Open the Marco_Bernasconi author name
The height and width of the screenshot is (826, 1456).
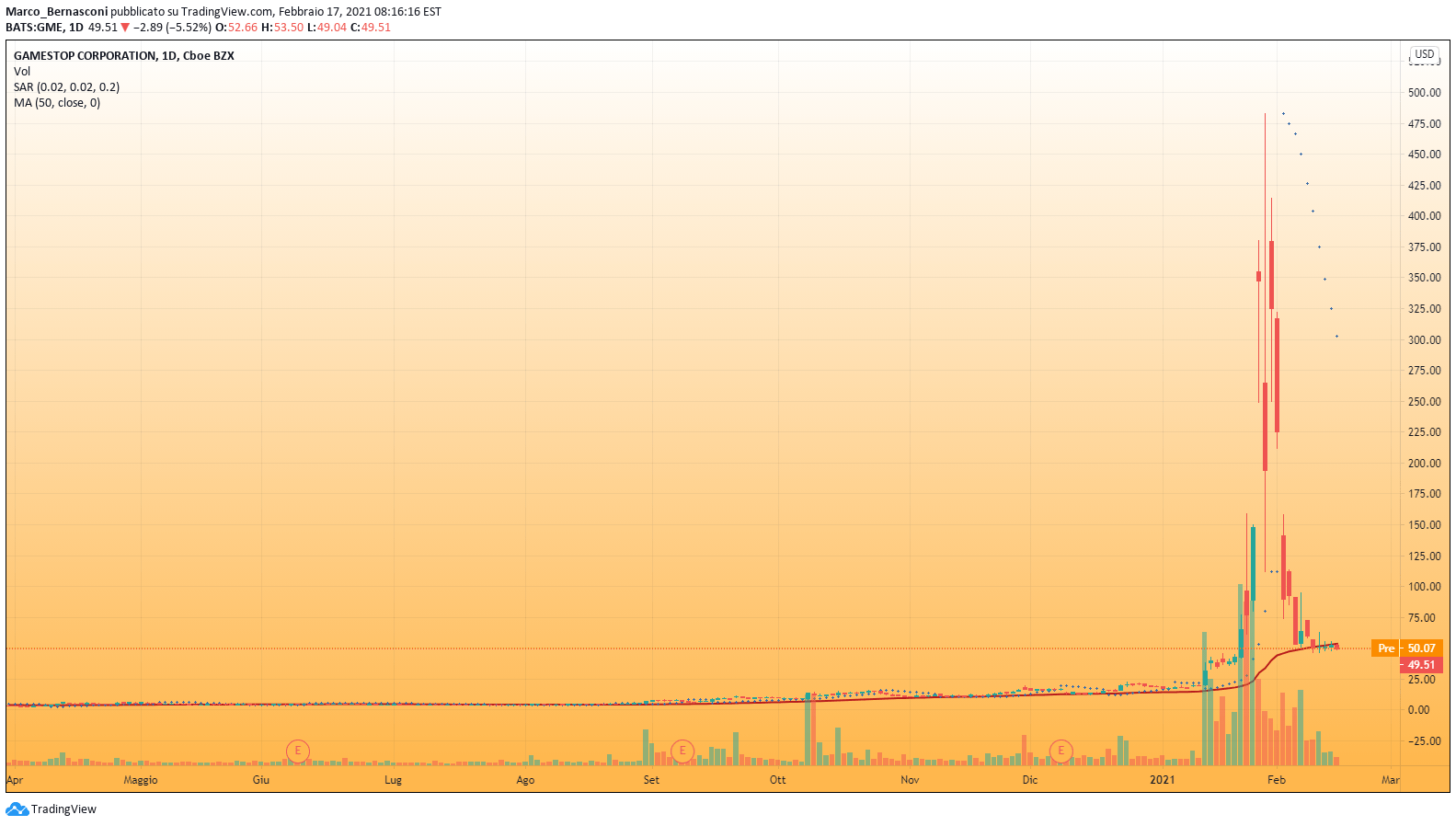pos(57,12)
